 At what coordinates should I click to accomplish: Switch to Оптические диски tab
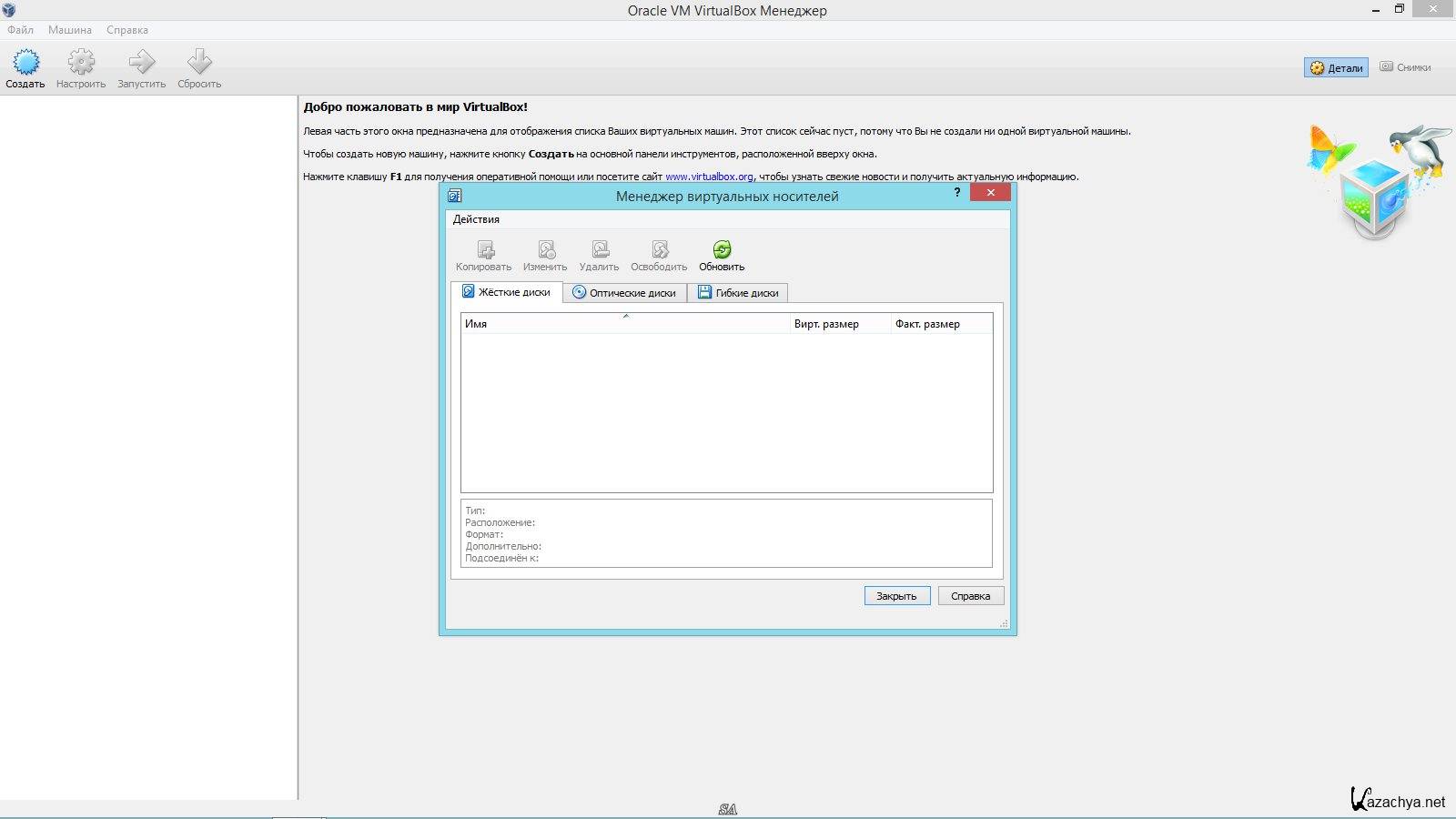[x=624, y=293]
